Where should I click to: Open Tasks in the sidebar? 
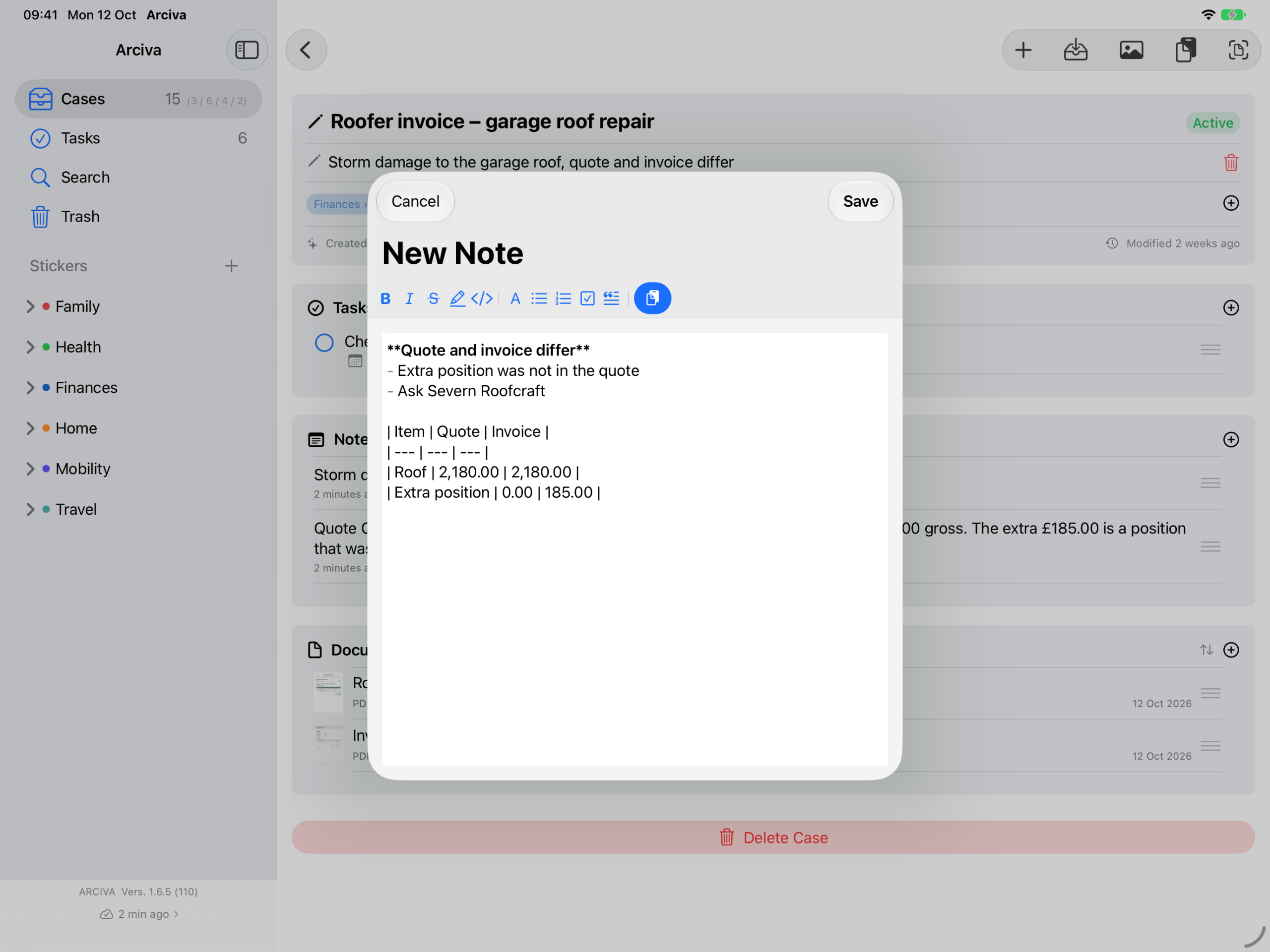pos(138,138)
